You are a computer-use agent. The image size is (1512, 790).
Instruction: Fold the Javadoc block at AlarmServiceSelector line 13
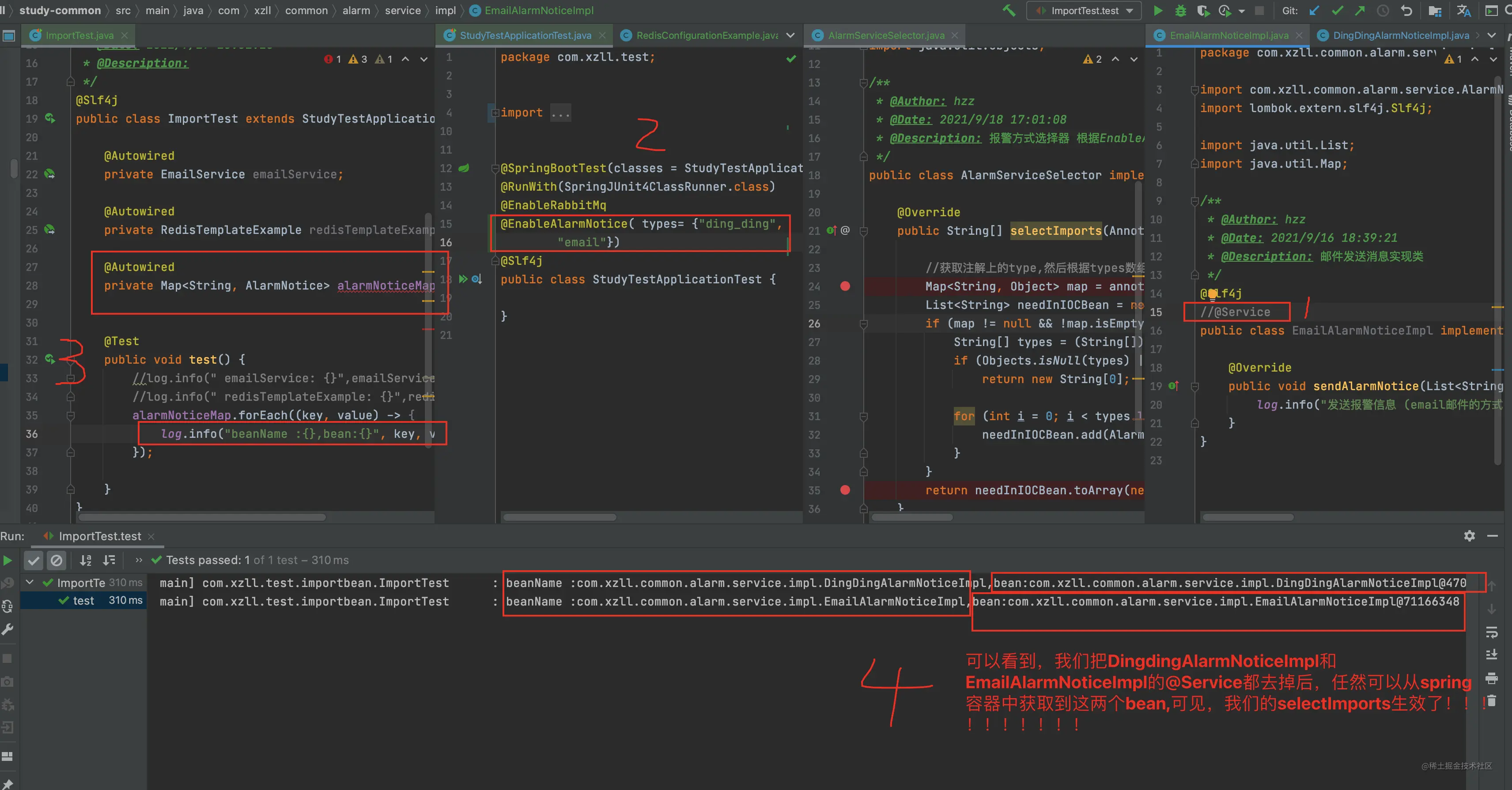point(863,83)
